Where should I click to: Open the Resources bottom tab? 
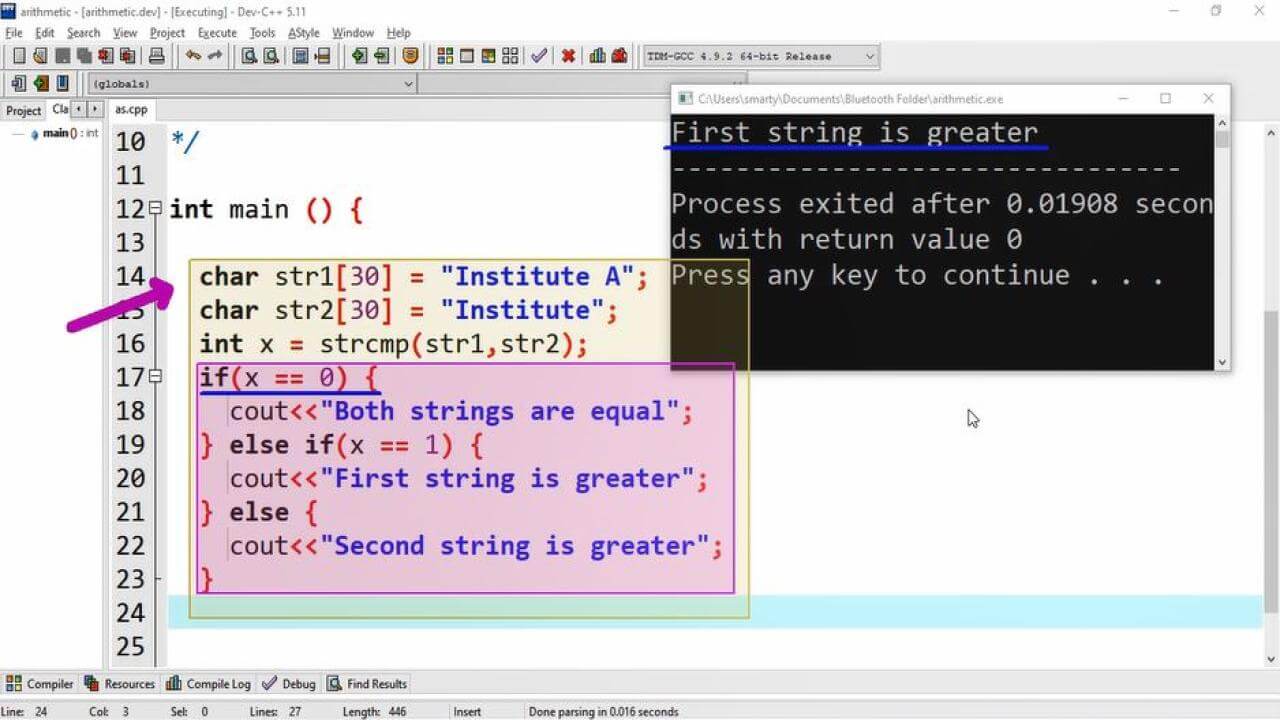pyautogui.click(x=119, y=684)
